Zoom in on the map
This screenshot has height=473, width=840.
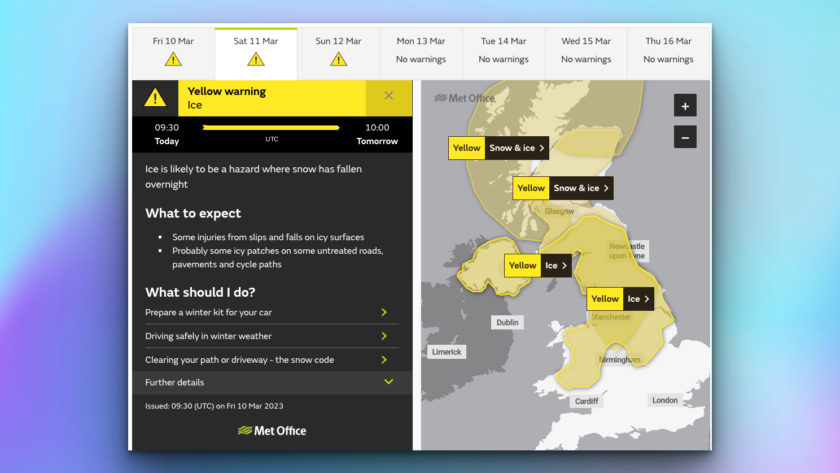point(685,106)
